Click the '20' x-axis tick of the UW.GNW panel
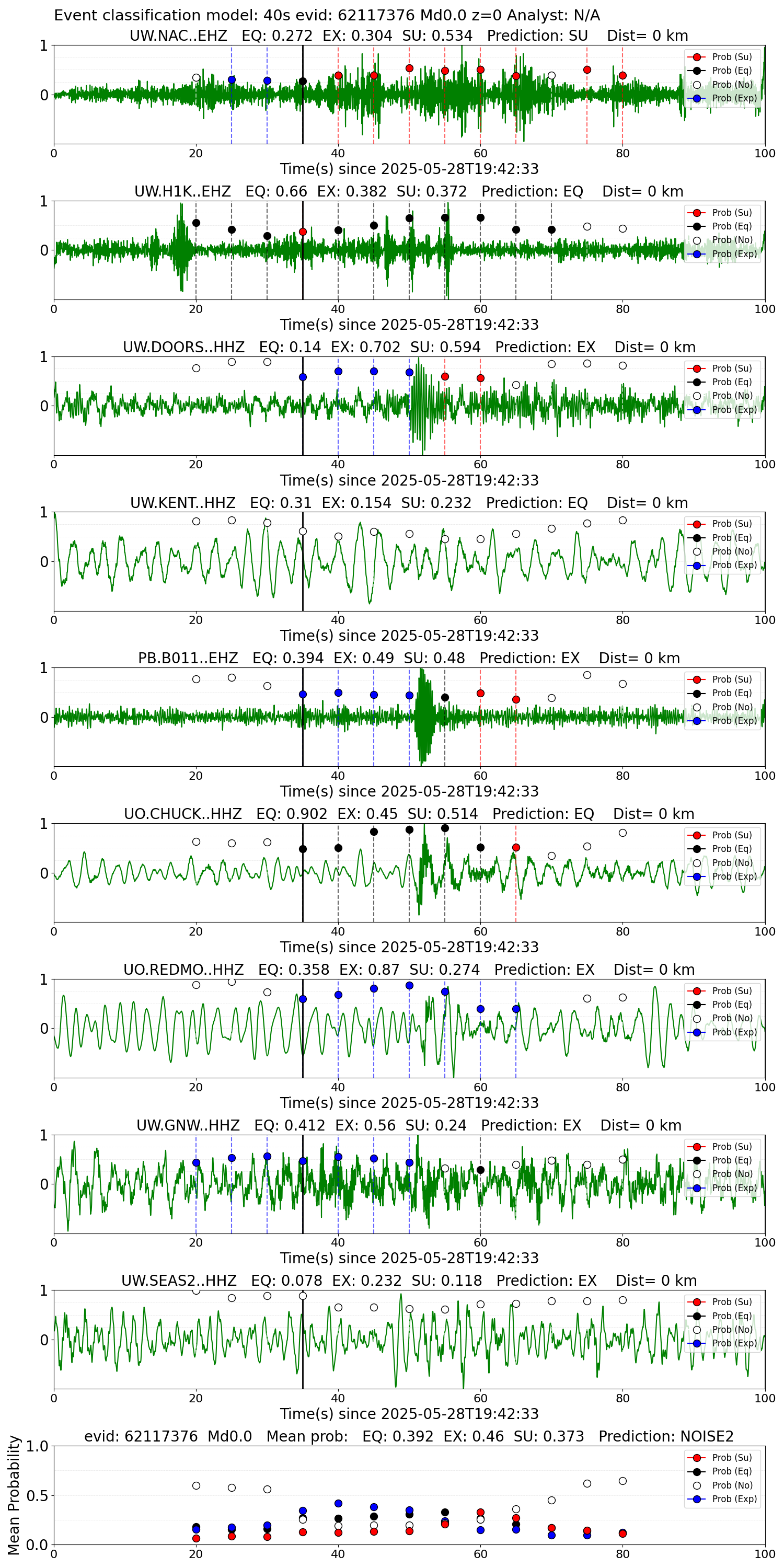The width and height of the screenshot is (784, 1568). pyautogui.click(x=195, y=1242)
